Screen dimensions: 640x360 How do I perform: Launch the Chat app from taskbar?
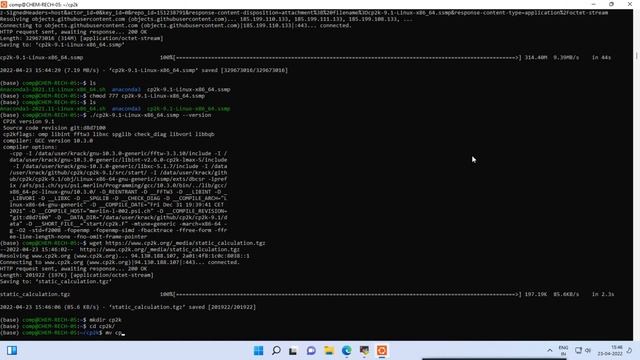[x=311, y=351]
